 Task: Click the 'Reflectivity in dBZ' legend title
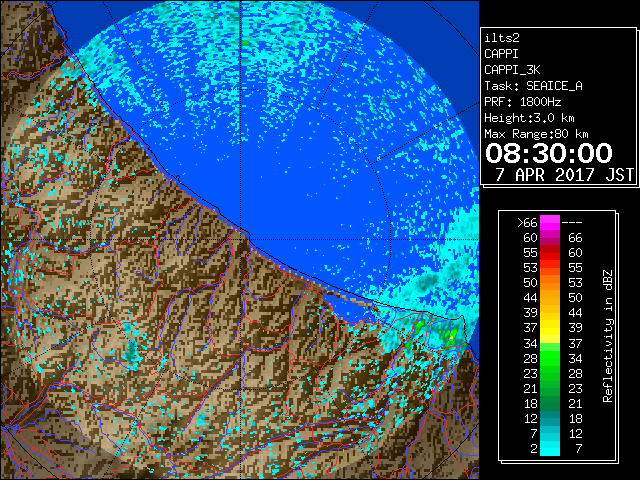pos(608,336)
